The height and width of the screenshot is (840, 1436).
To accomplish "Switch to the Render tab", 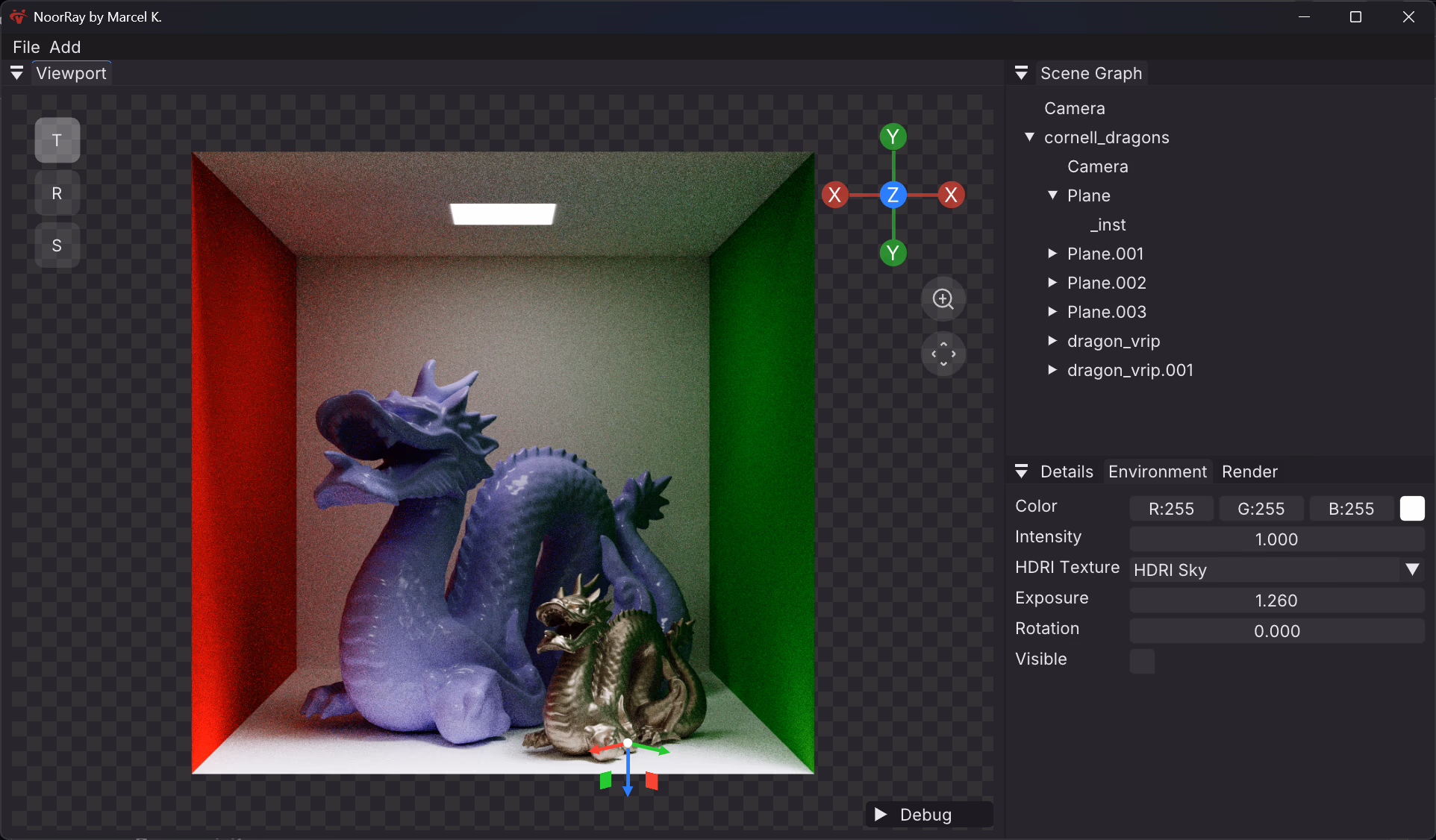I will pyautogui.click(x=1249, y=471).
